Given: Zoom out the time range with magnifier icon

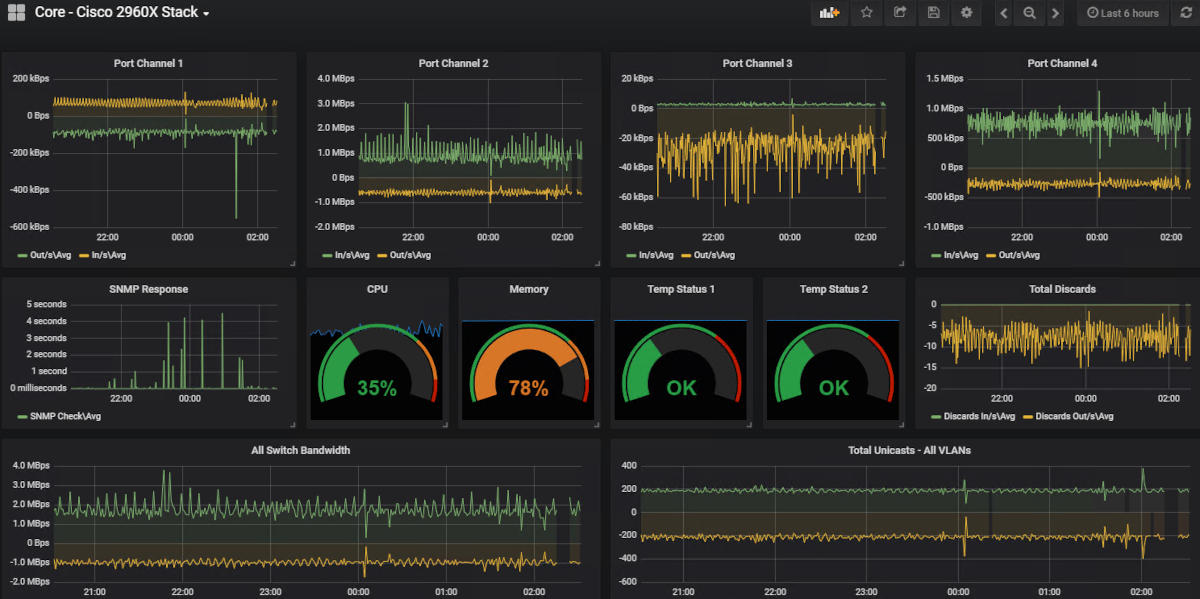Looking at the screenshot, I should point(1030,13).
